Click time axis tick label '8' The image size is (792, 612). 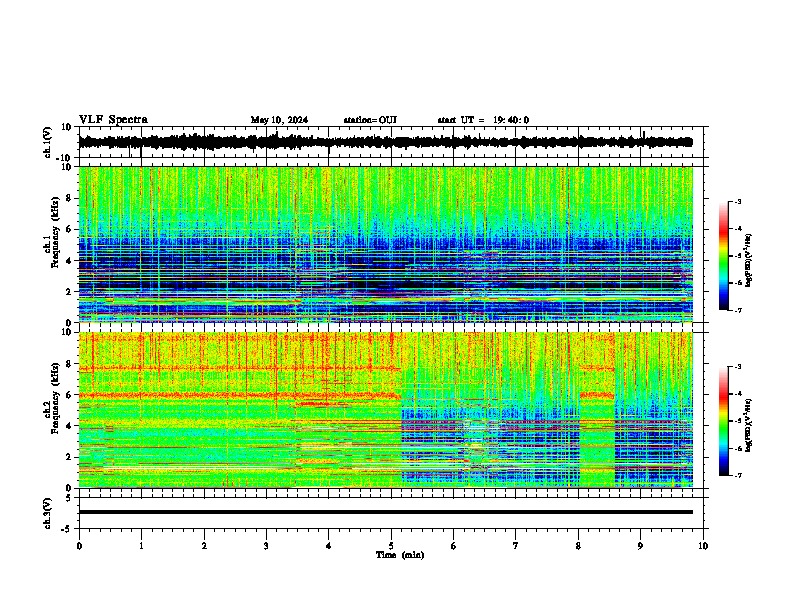pos(578,546)
